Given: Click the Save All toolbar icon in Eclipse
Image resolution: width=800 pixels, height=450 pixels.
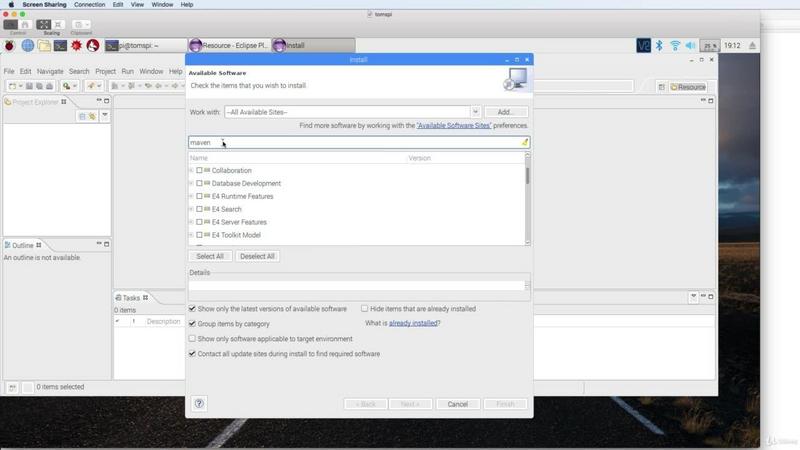Looking at the screenshot, I should coord(39,86).
